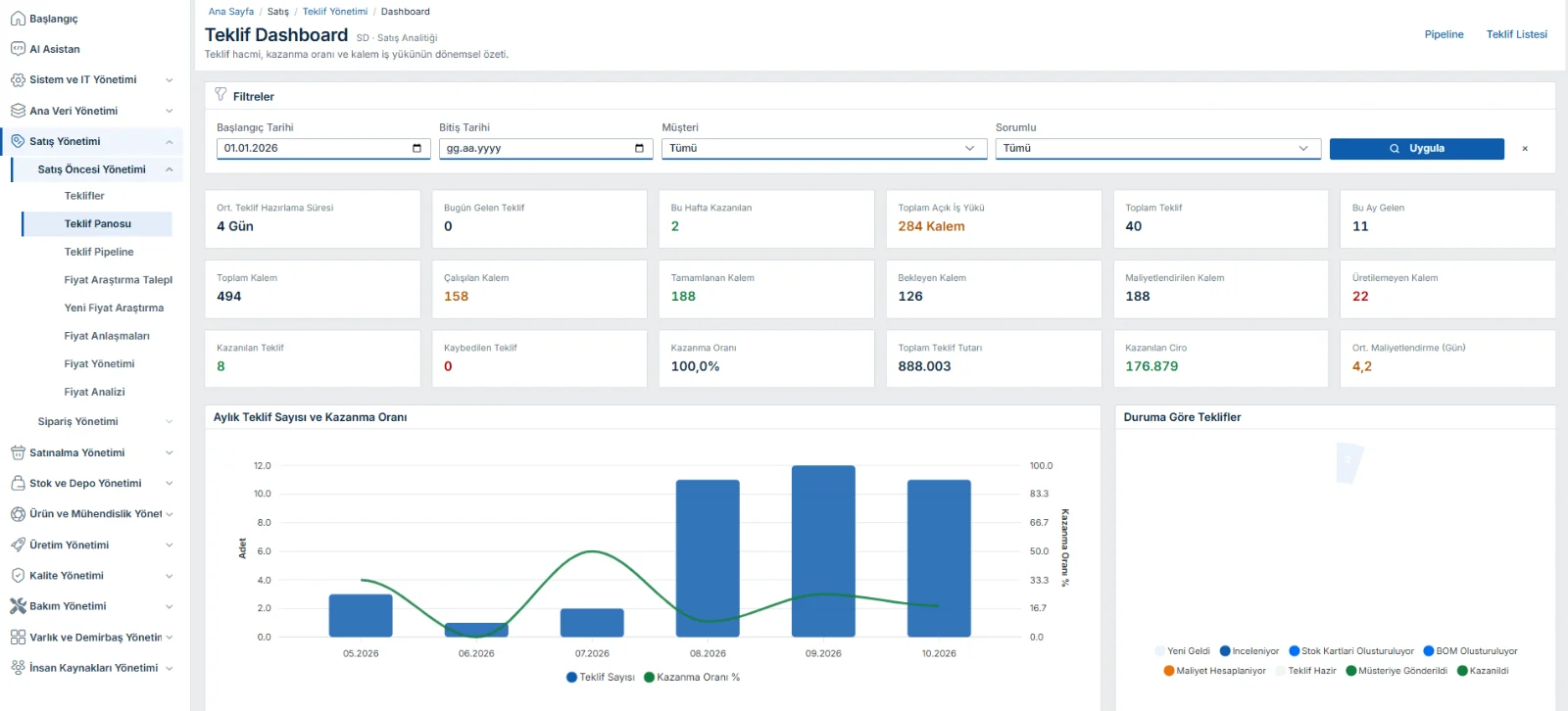1568x711 pixels.
Task: Toggle the Kazanma Oranı % legend series
Action: pos(692,677)
